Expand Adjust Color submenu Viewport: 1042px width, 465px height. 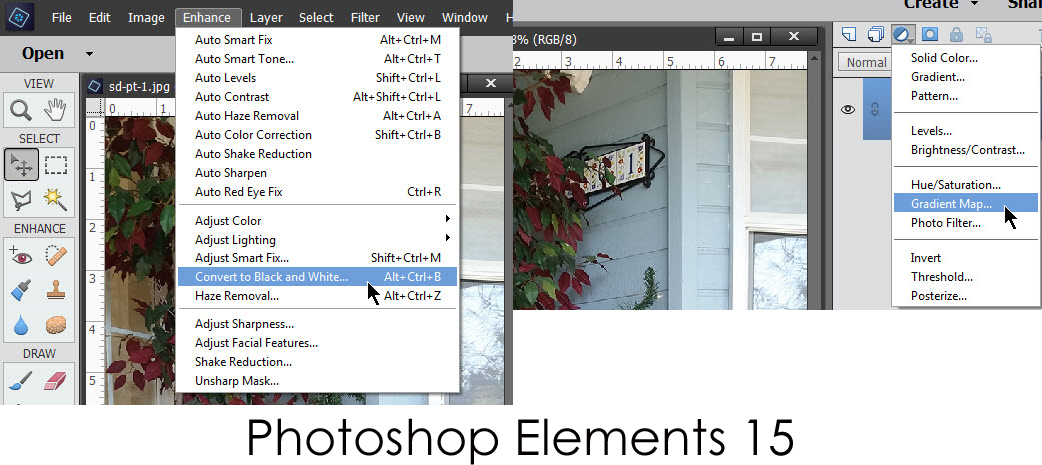click(449, 219)
